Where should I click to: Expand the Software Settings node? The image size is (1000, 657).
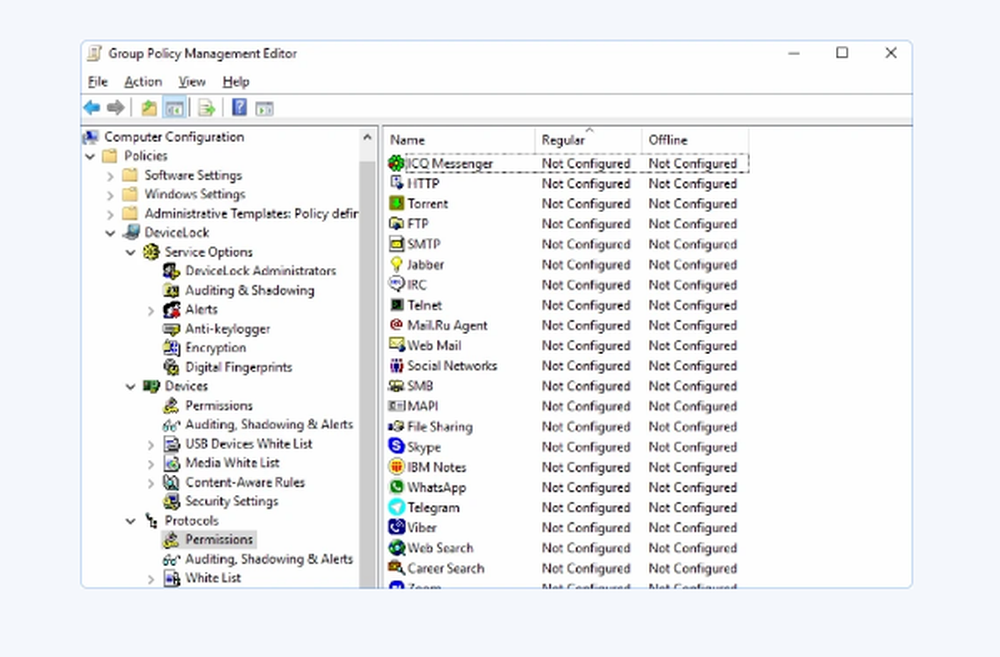tap(110, 176)
